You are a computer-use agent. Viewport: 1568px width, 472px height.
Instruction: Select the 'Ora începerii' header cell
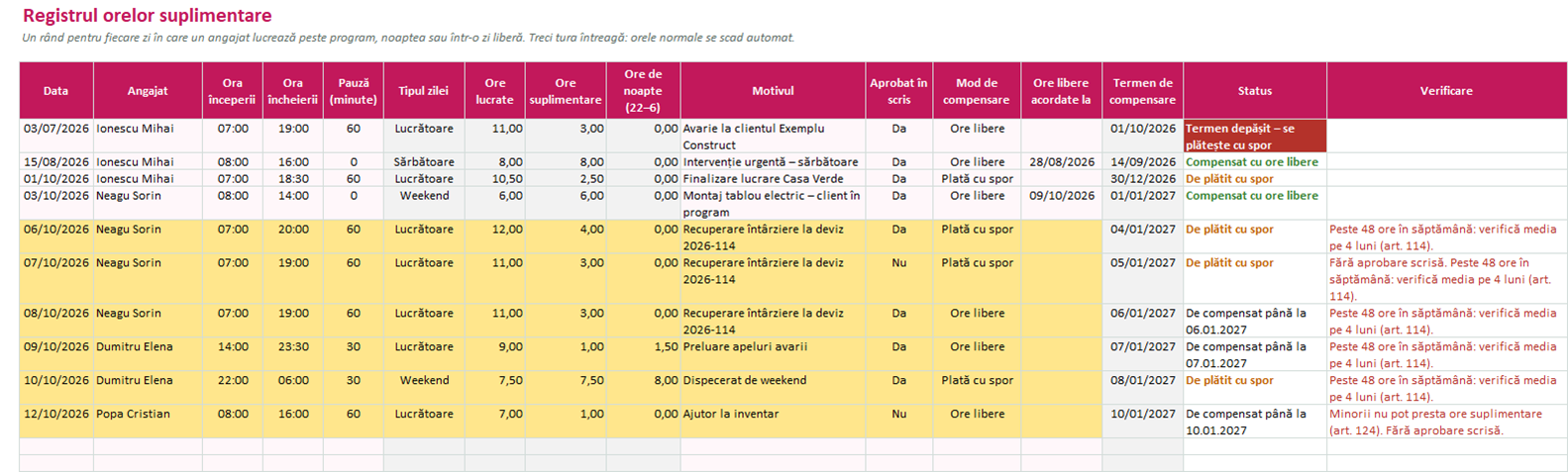(233, 91)
